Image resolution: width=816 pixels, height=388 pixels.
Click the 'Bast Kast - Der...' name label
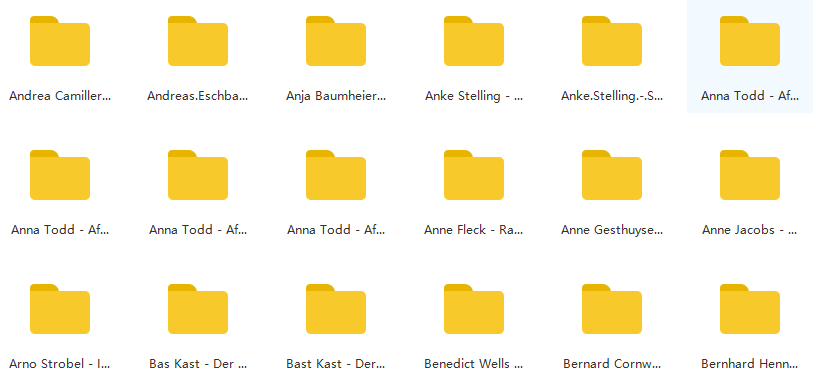point(336,364)
